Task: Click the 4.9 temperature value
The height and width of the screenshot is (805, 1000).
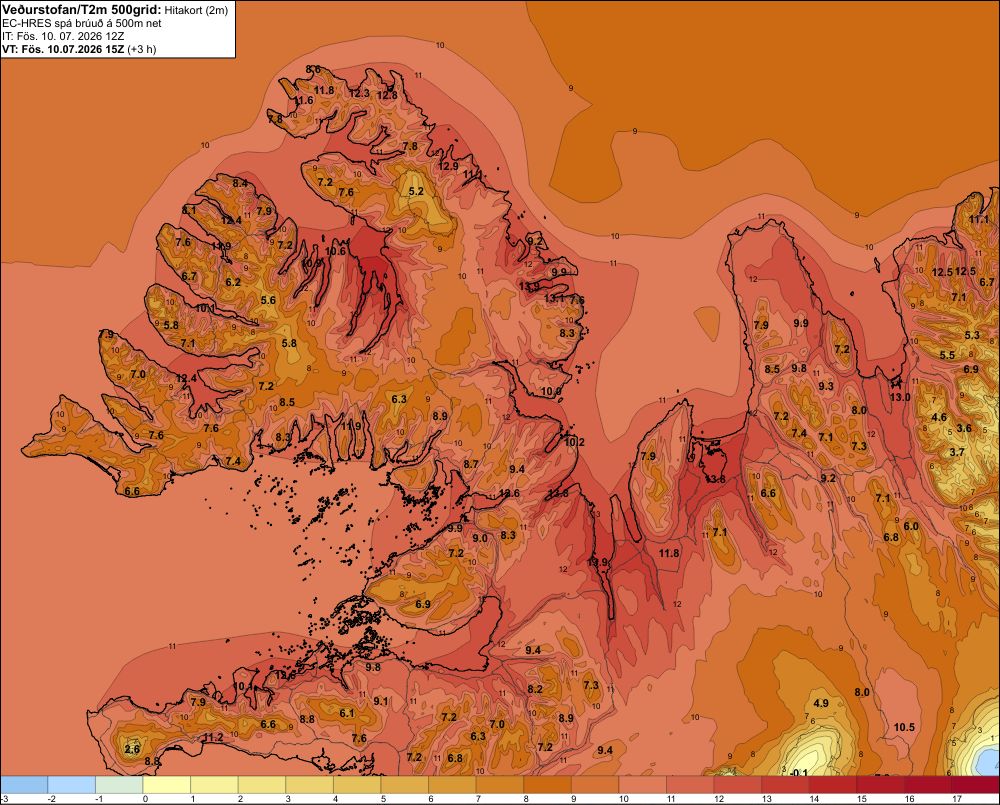Action: [821, 703]
